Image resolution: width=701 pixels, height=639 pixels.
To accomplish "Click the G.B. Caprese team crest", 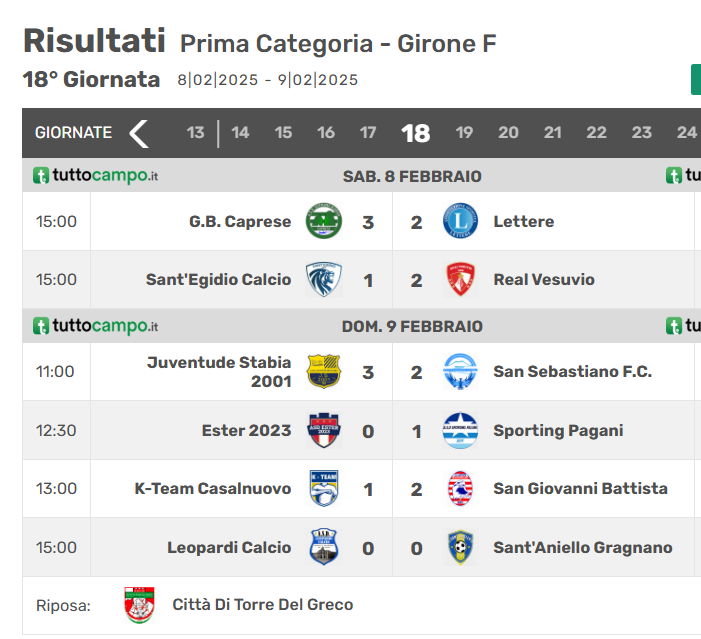I will 324,221.
